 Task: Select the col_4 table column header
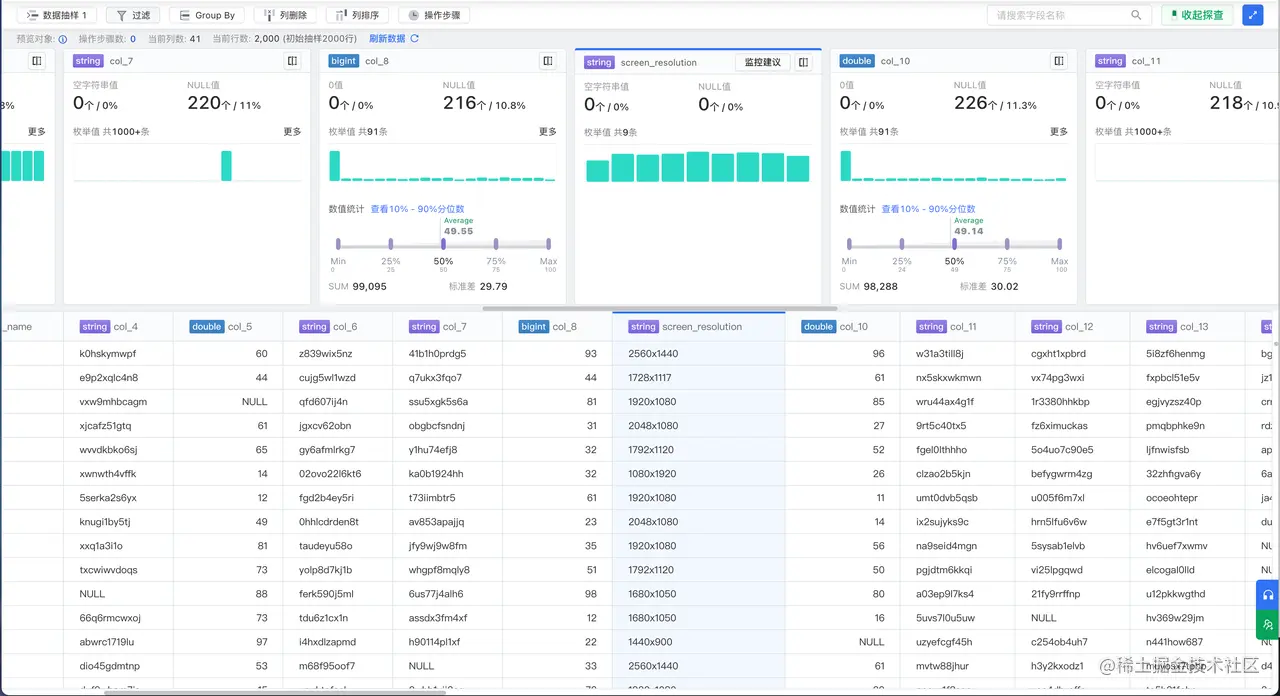pyautogui.click(x=118, y=326)
